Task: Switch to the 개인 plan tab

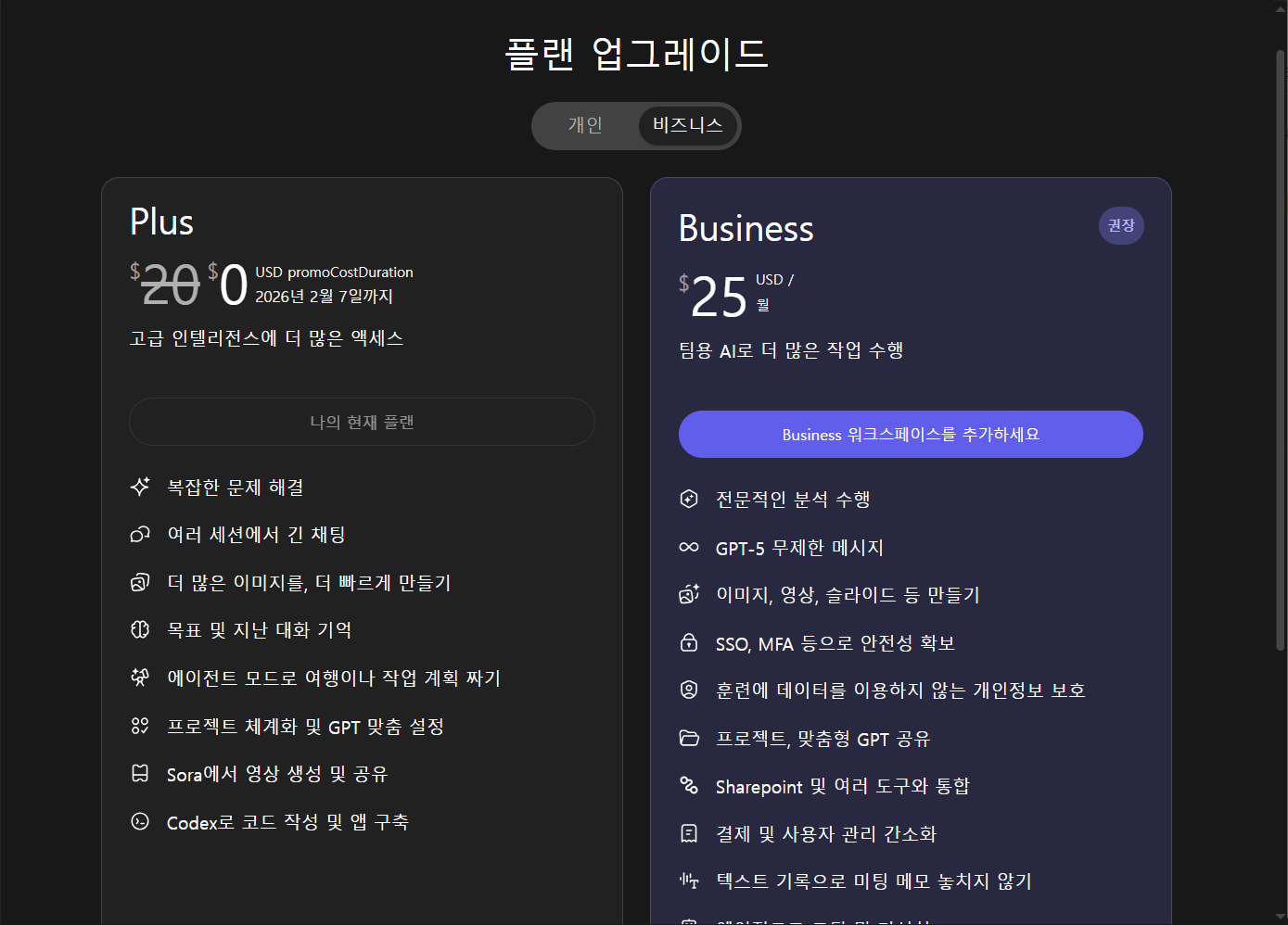Action: tap(585, 125)
